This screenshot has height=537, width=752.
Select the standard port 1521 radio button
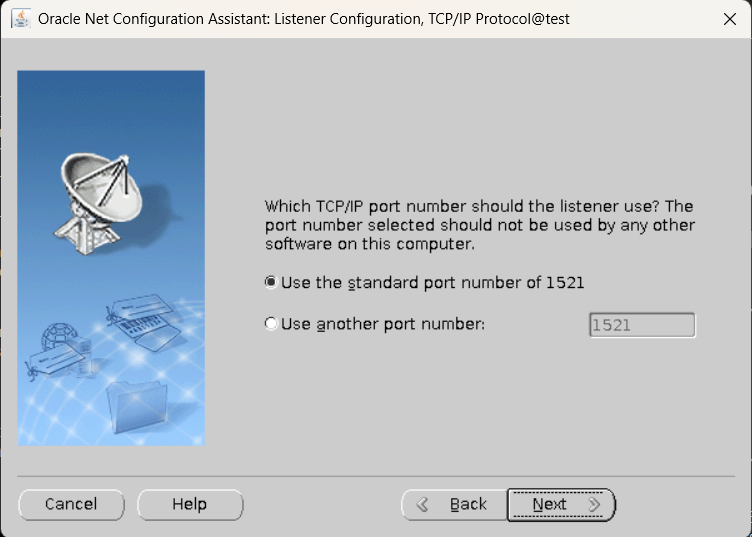(271, 282)
